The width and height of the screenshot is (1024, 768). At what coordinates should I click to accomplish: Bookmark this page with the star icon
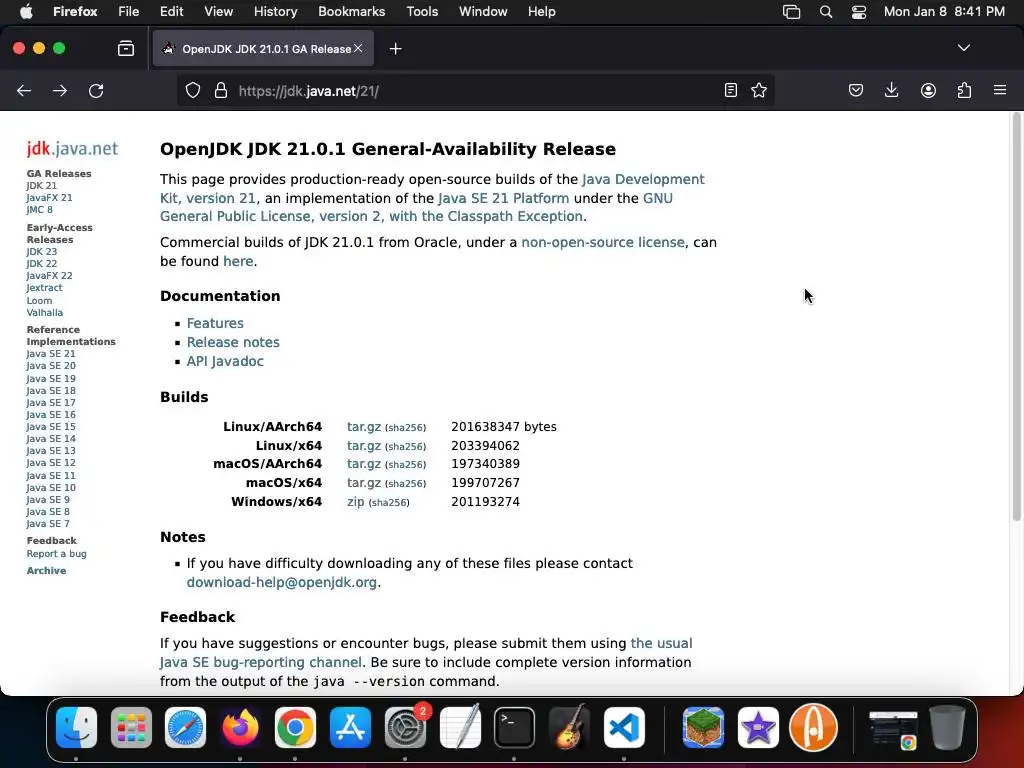759,90
